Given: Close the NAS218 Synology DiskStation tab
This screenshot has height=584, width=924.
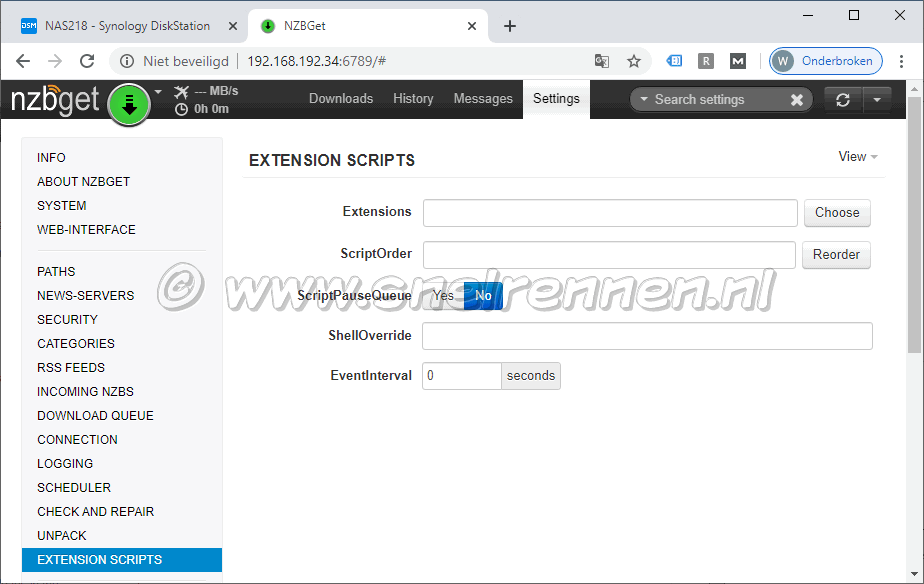Looking at the screenshot, I should pyautogui.click(x=233, y=26).
